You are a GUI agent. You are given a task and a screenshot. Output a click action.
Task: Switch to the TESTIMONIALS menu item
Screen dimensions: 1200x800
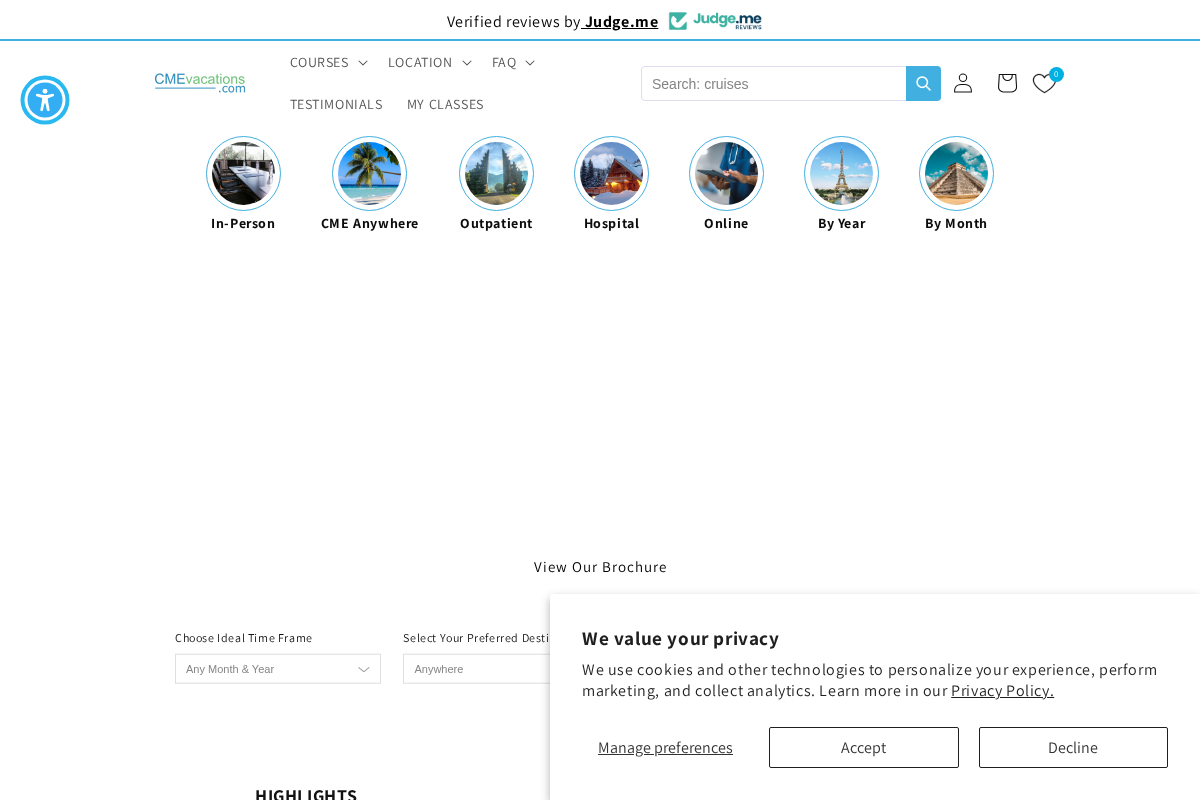[x=336, y=104]
